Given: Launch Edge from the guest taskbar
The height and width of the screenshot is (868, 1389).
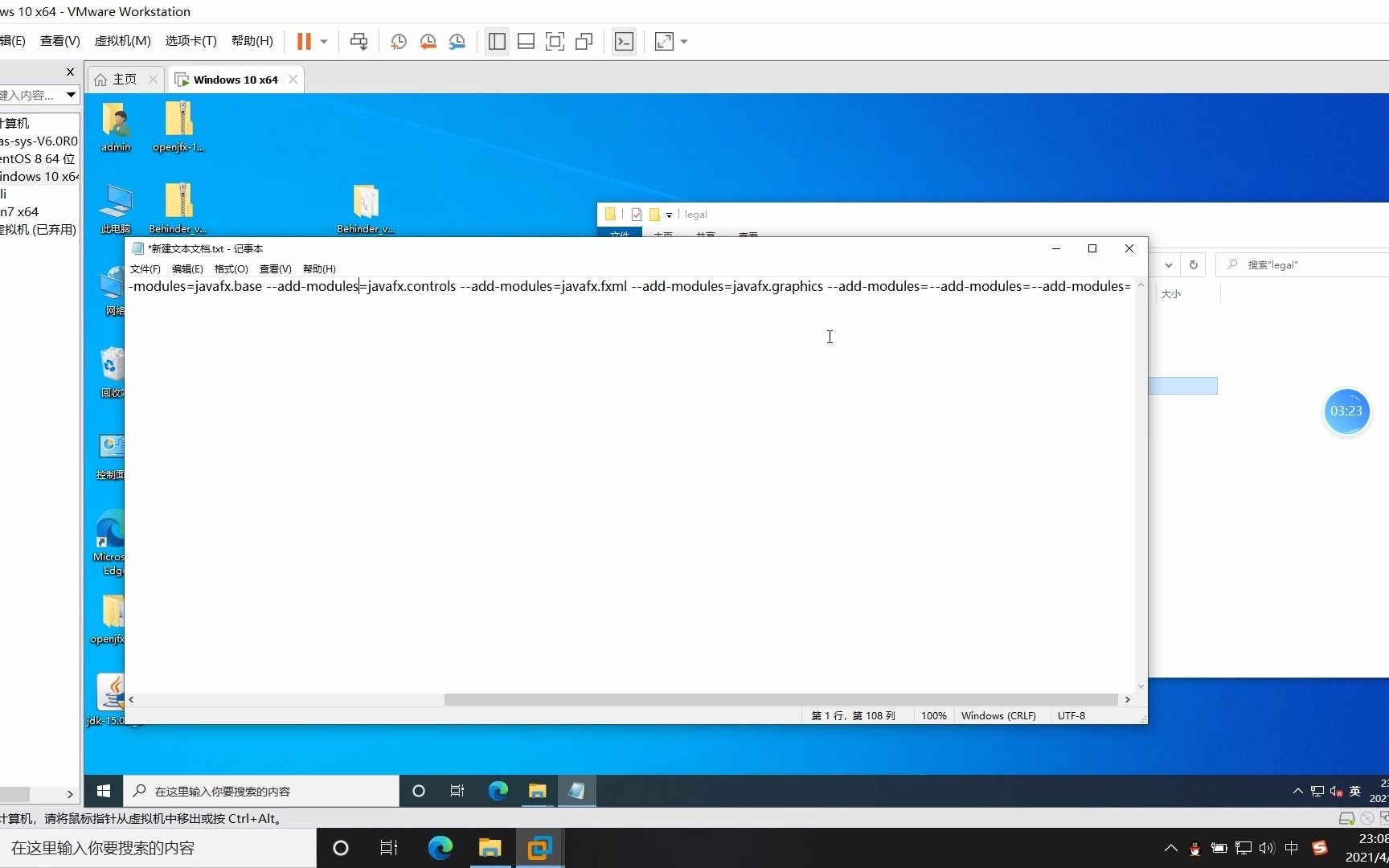Looking at the screenshot, I should (x=498, y=791).
